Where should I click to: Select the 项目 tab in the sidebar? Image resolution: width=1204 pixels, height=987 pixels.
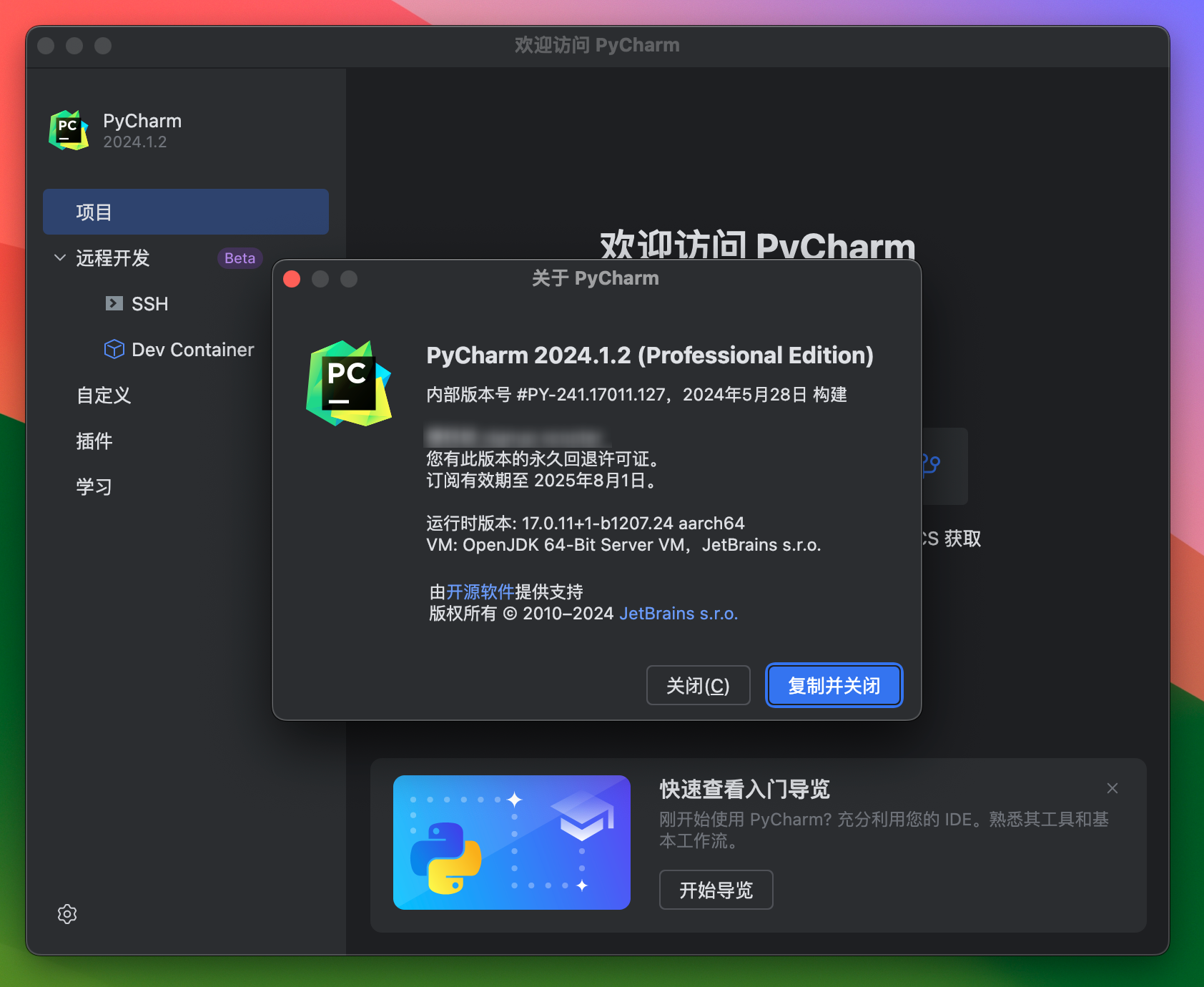click(186, 212)
